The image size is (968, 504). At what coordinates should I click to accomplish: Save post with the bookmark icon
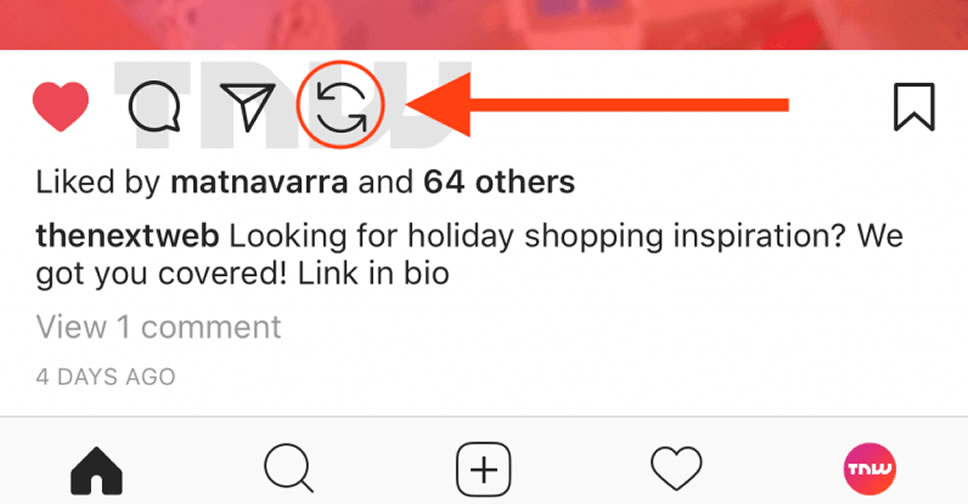point(914,106)
